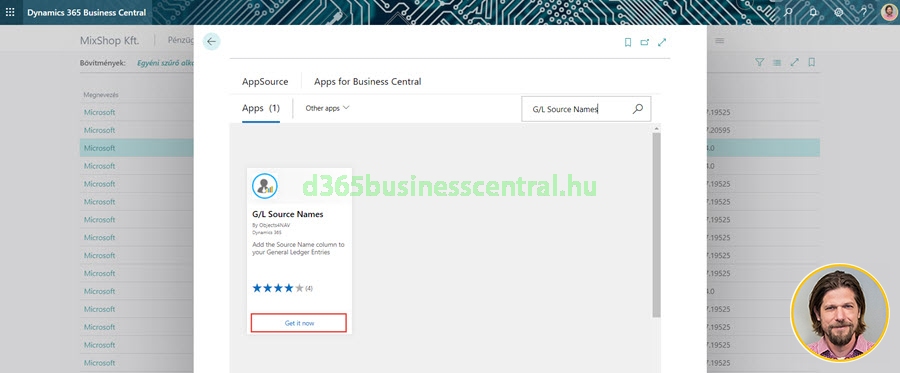900x373 pixels.
Task: Toggle the filter pane funnel icon in the background
Action: point(759,62)
